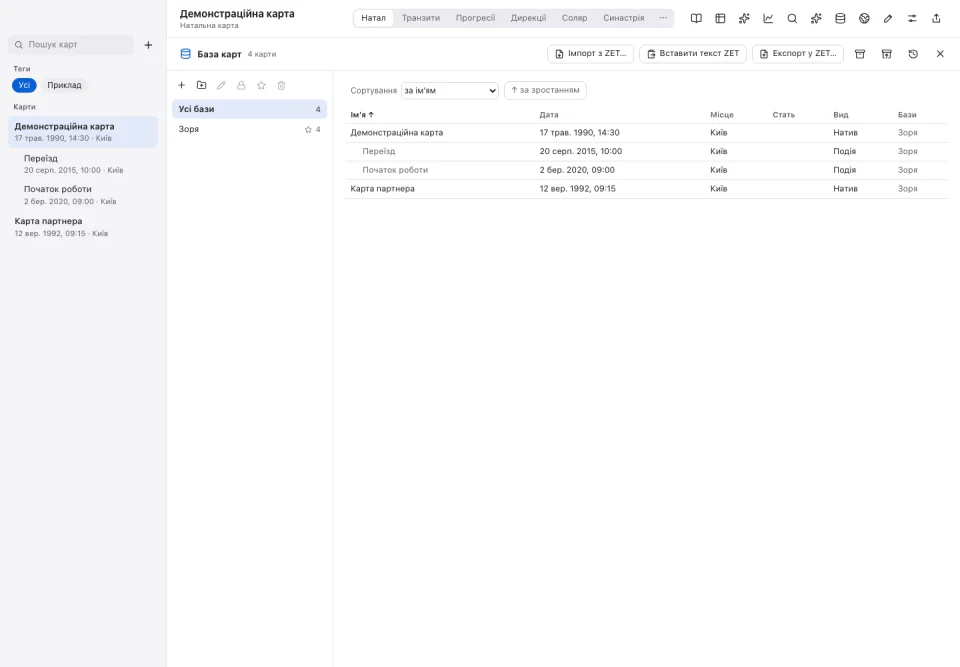Toggle the favorite star on the Зоря row

308,129
